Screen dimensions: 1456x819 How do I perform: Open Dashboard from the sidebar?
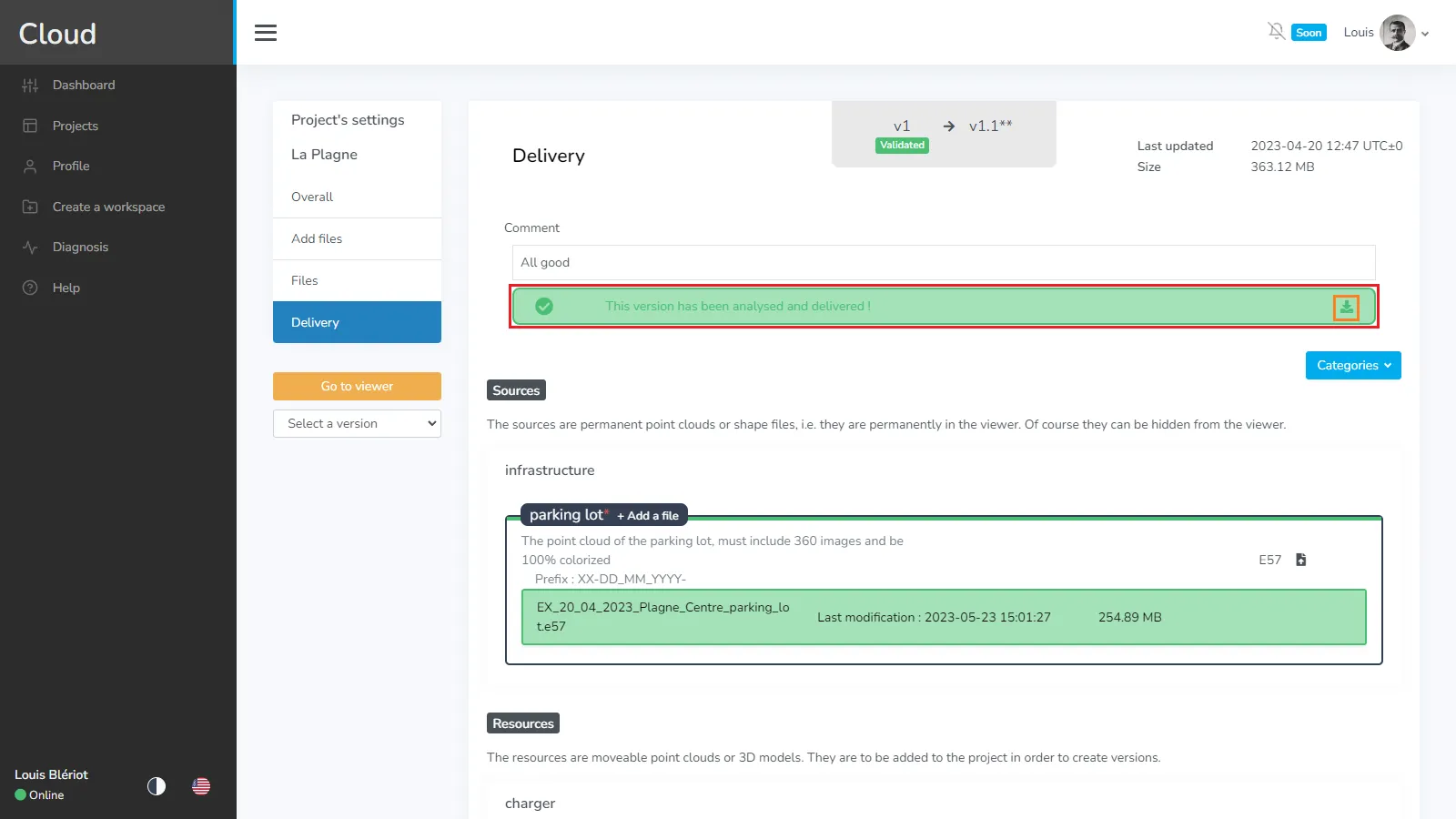84,86
